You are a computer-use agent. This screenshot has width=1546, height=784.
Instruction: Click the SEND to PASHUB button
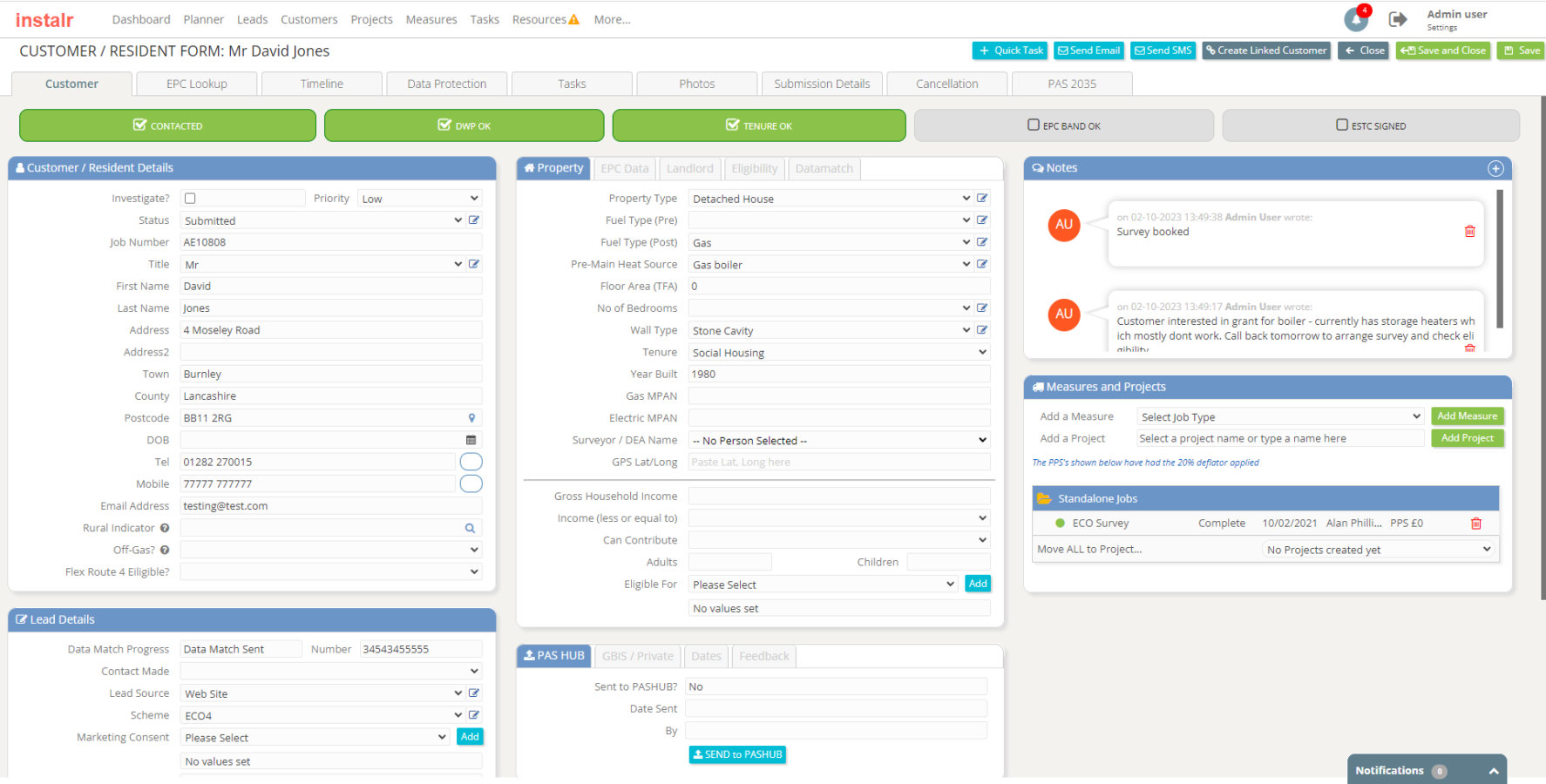(737, 754)
